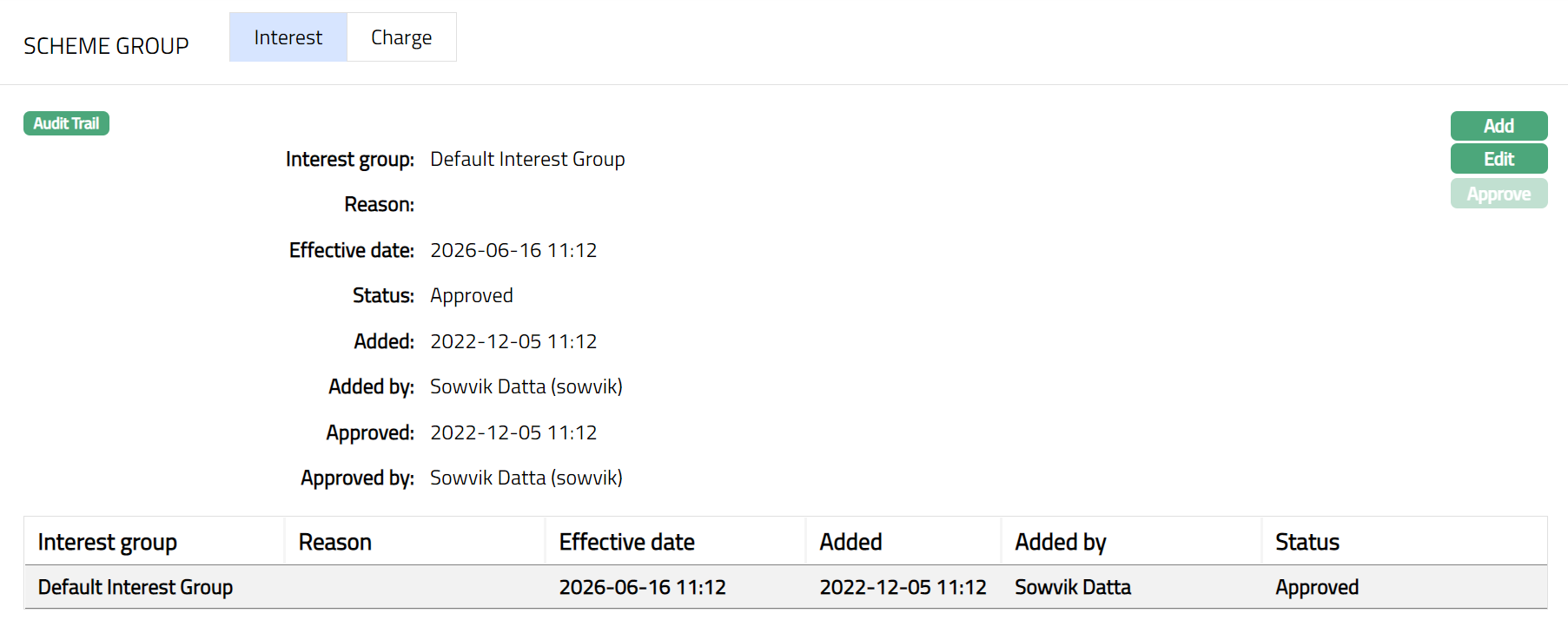Click the table row's effective date cell
The image size is (1568, 620).
642,587
